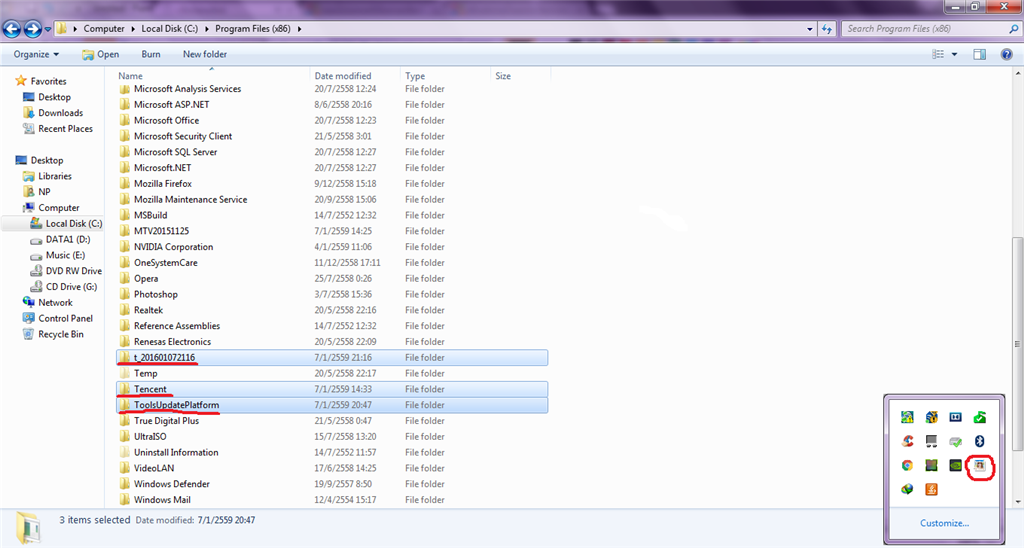Click the file list vertical scrollbar thumb

click(x=1018, y=344)
